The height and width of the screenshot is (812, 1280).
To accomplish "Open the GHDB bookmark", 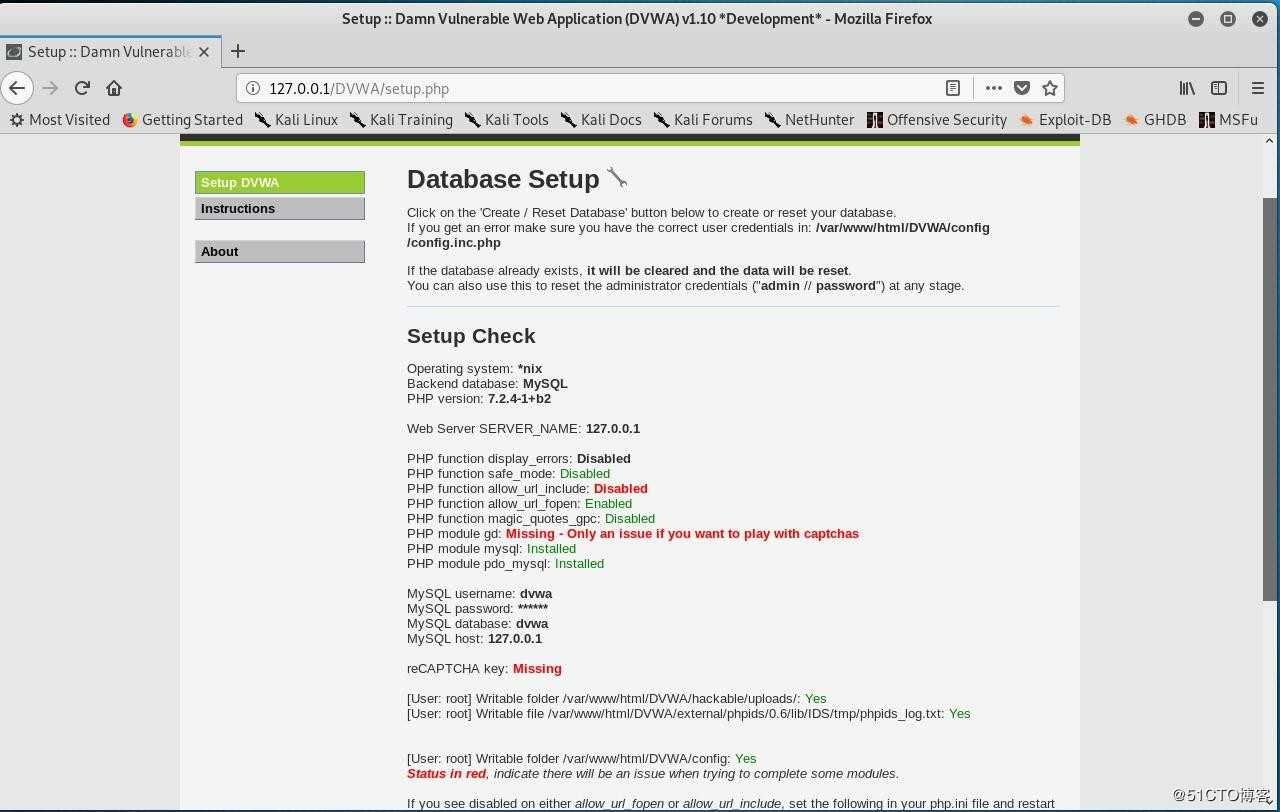I will coord(1155,119).
